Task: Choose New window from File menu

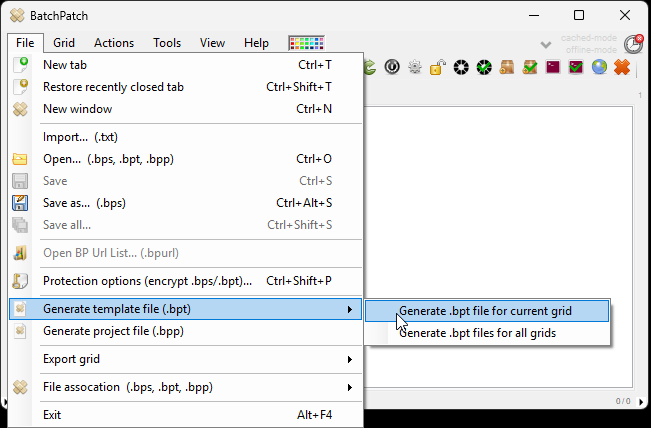Action: point(186,109)
